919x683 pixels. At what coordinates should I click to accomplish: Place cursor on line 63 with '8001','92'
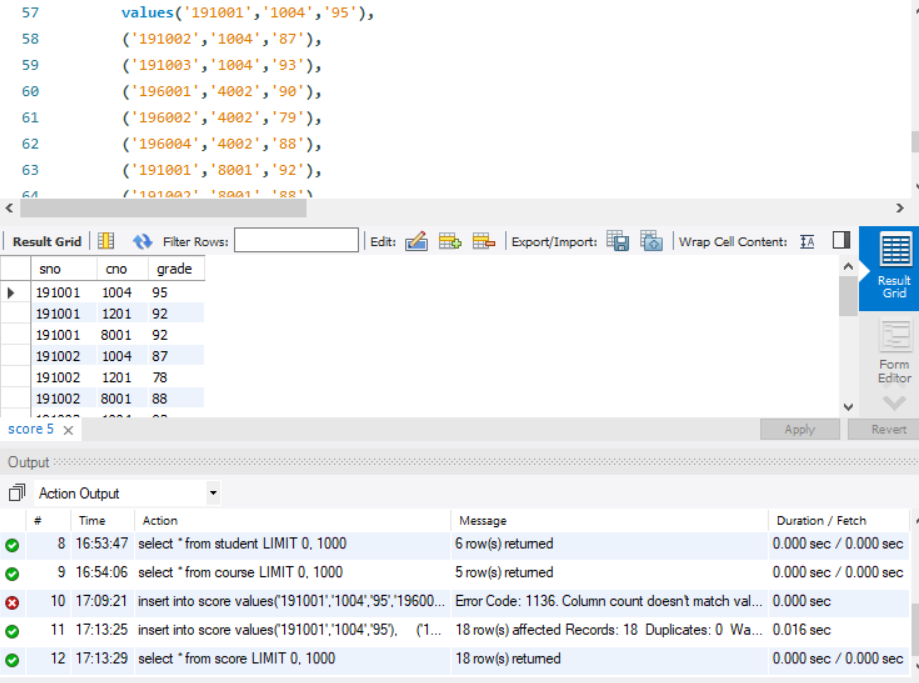222,171
